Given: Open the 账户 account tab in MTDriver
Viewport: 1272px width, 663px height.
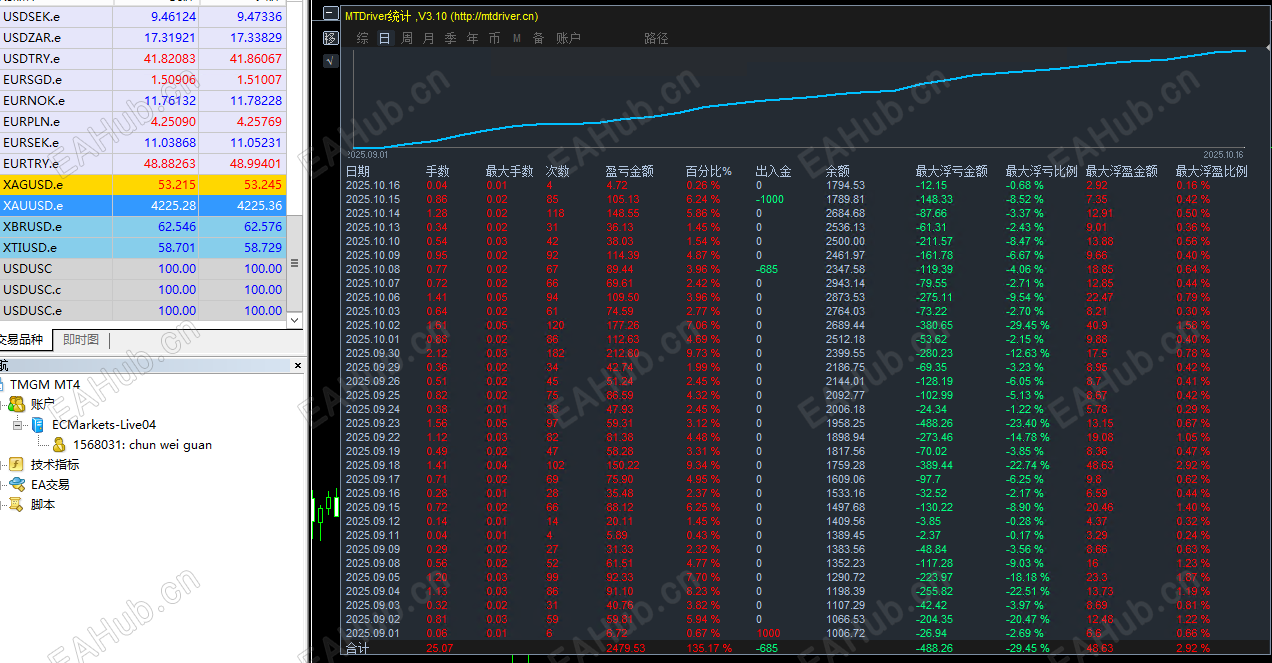Looking at the screenshot, I should click(568, 38).
